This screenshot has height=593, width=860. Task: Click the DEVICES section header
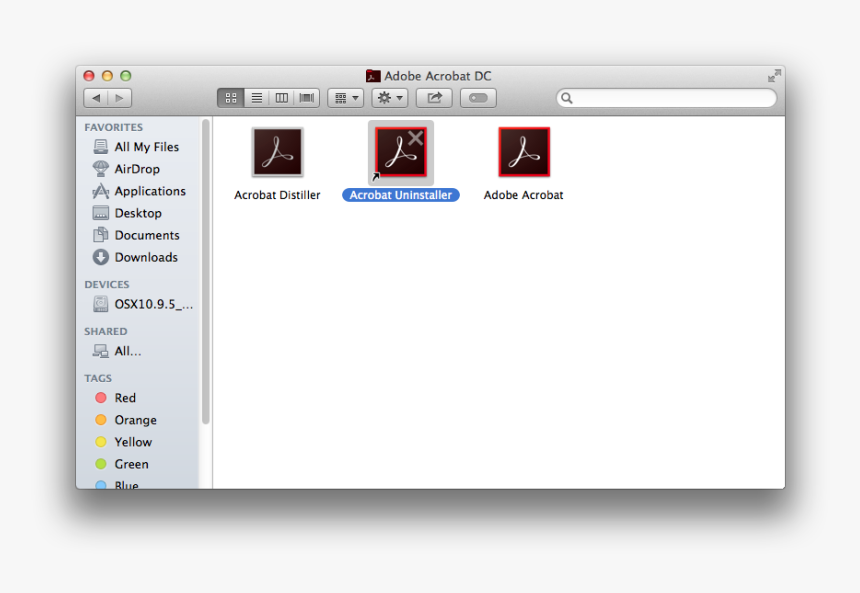click(x=107, y=285)
